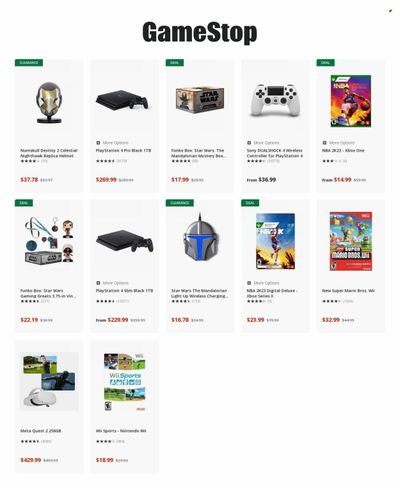Open the Destiny 2 Celestial Nighthawk helmet image
This screenshot has width=400, height=488.
point(49,103)
